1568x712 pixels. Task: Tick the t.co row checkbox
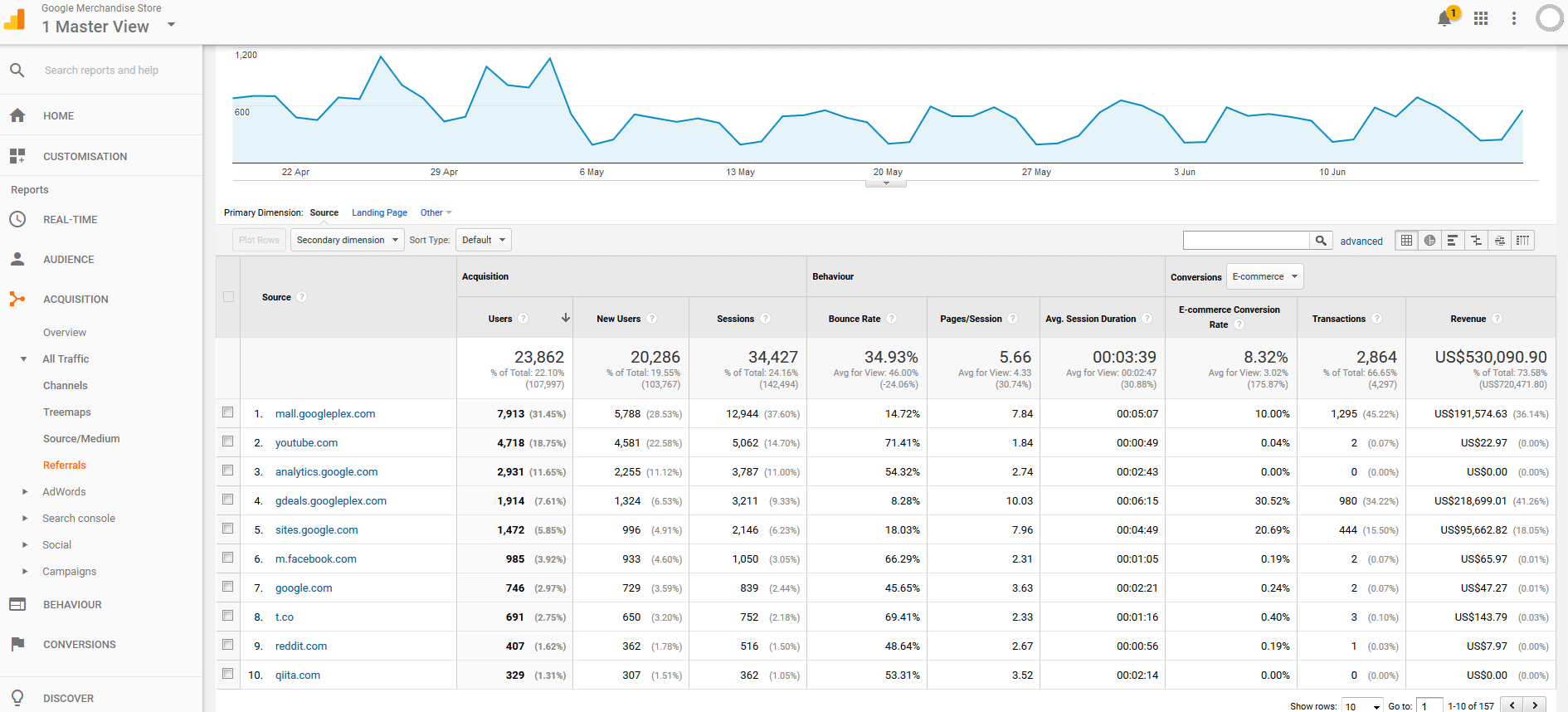[228, 616]
